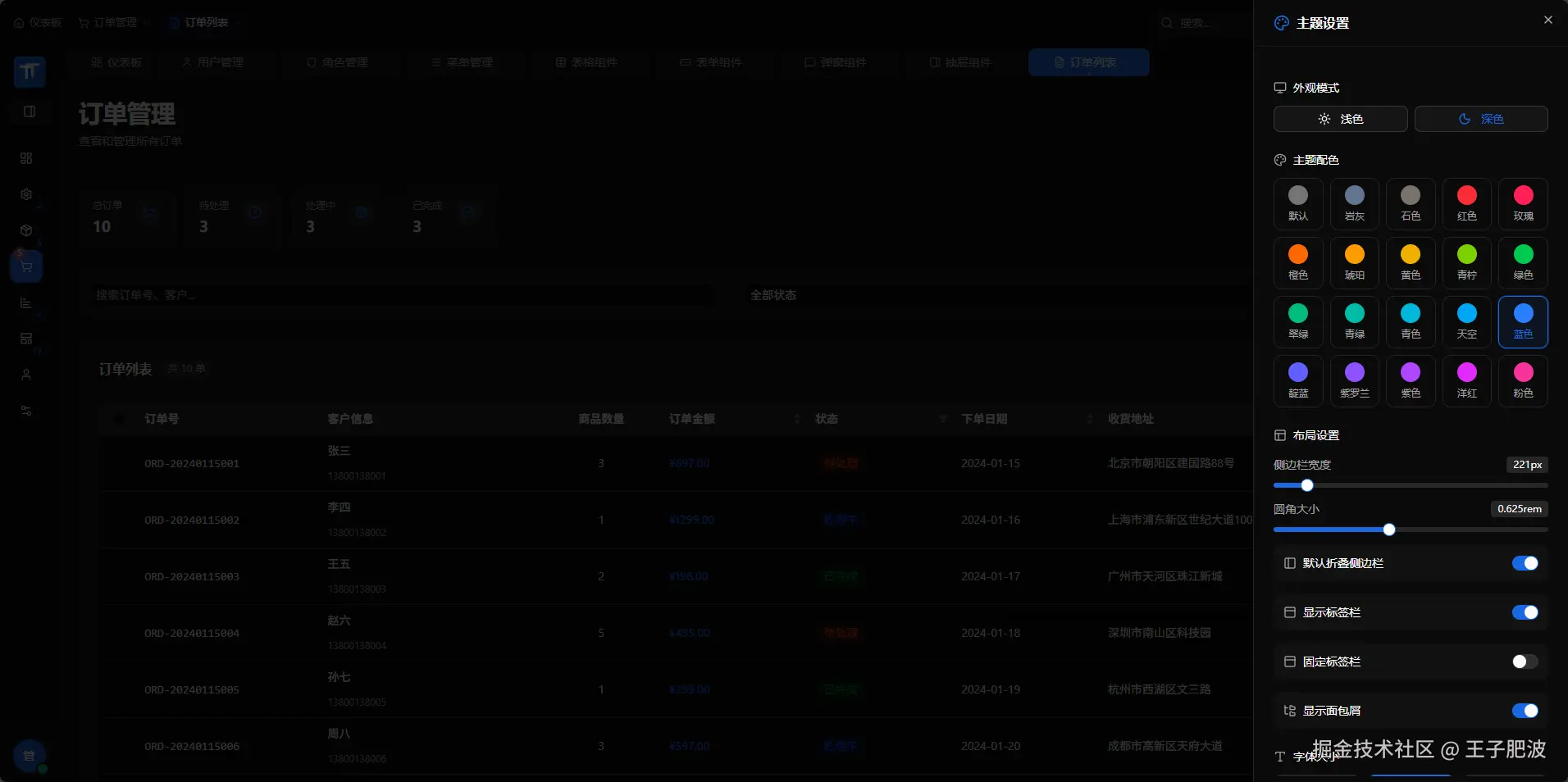Open the bar chart icon in left sidebar
The width and height of the screenshot is (1568, 782).
coord(26,302)
